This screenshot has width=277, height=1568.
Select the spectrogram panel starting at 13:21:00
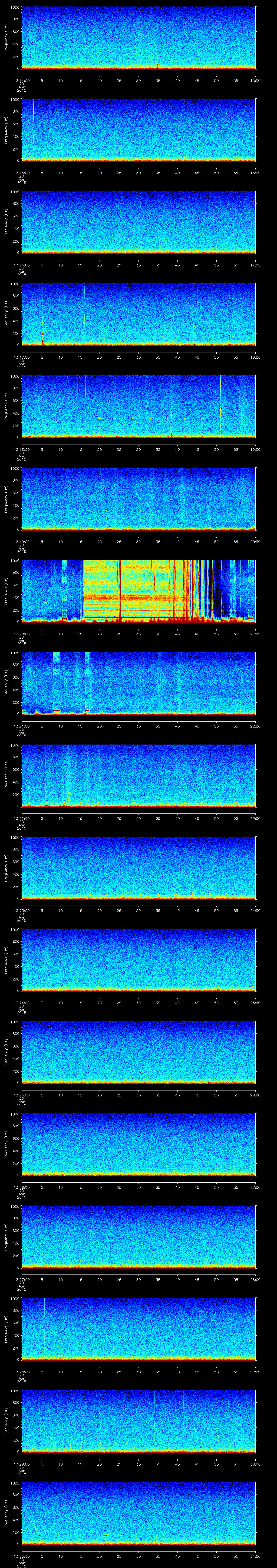coord(138,683)
